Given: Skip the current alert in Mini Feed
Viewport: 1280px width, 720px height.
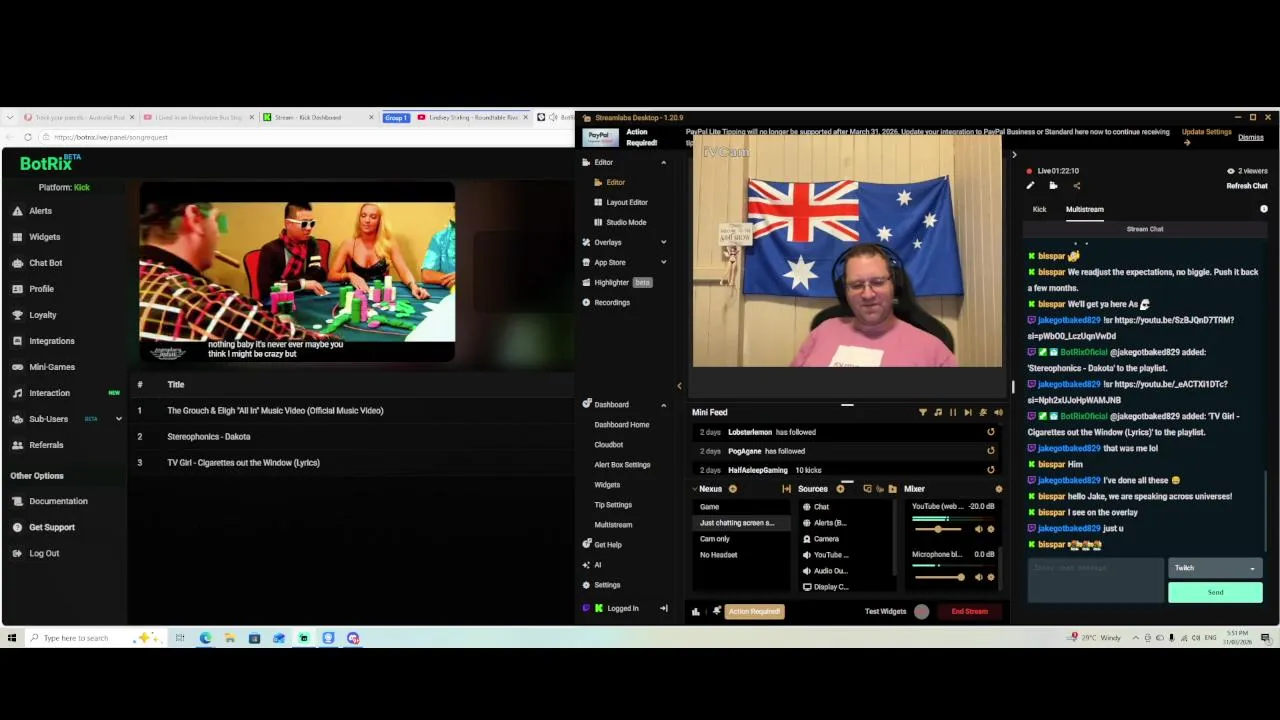Looking at the screenshot, I should [968, 412].
